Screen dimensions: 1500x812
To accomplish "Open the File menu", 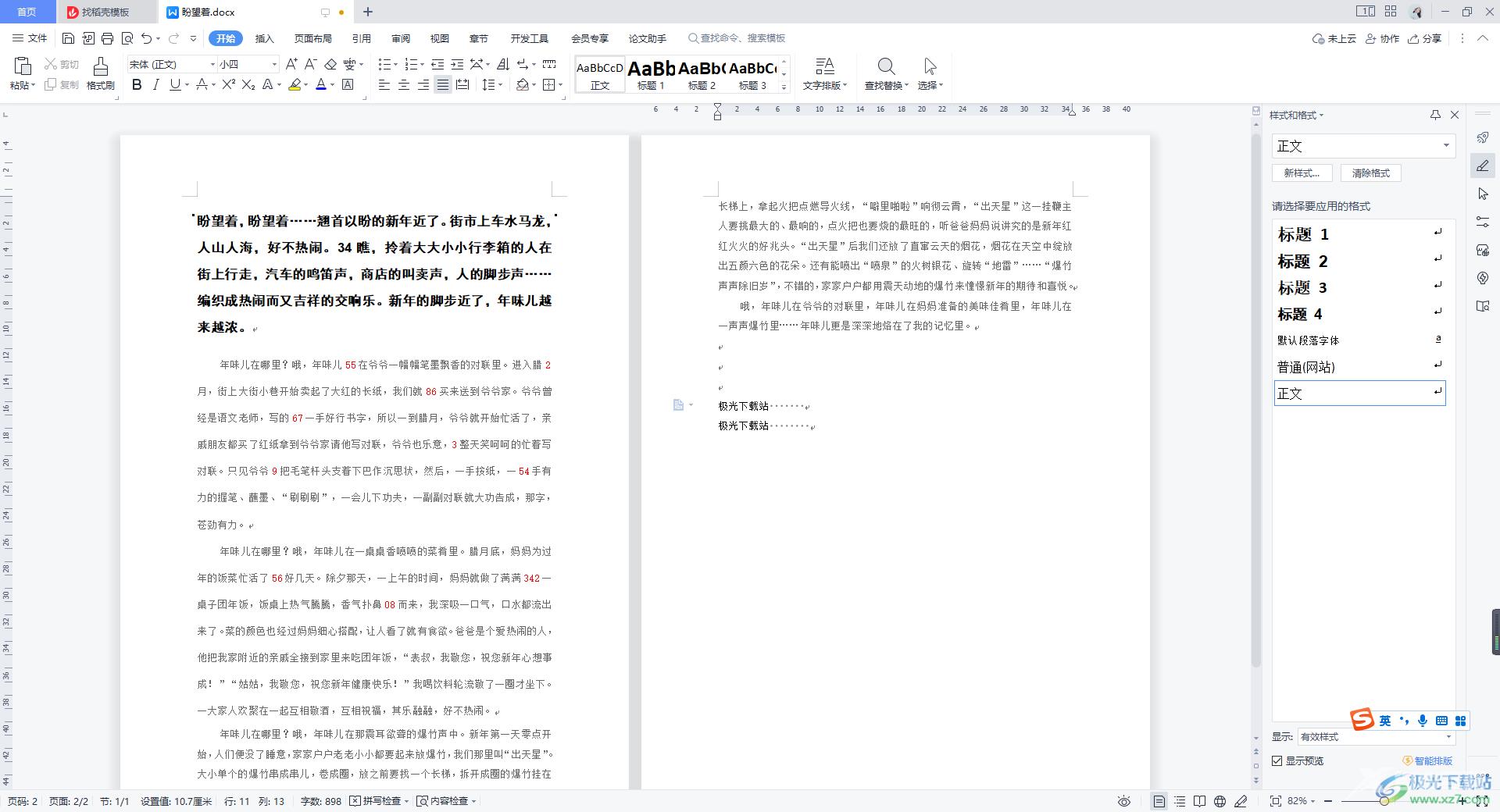I will coord(30,38).
